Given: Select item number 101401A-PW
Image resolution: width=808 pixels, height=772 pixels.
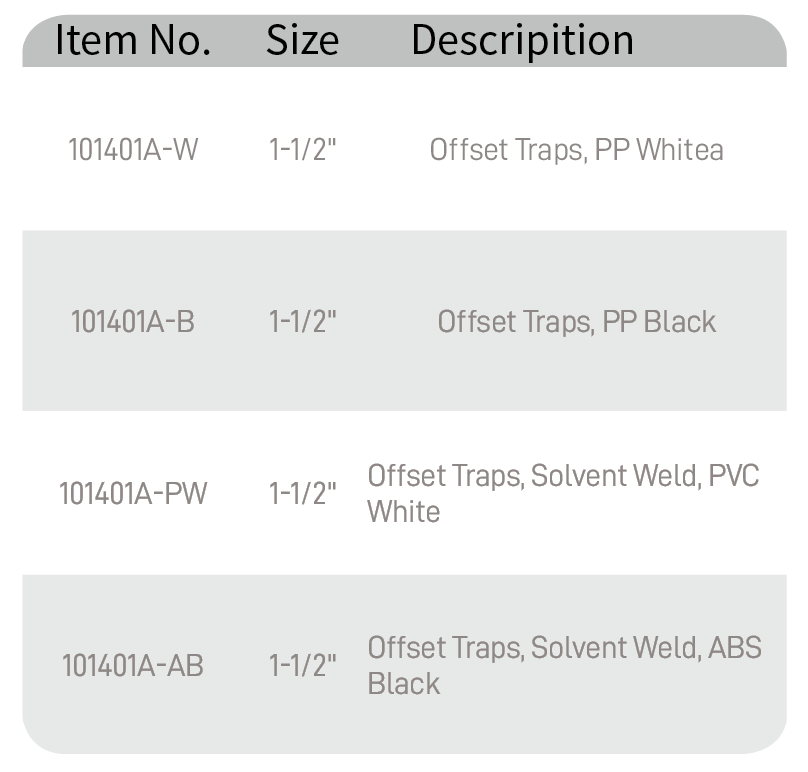Looking at the screenshot, I should click(133, 493).
